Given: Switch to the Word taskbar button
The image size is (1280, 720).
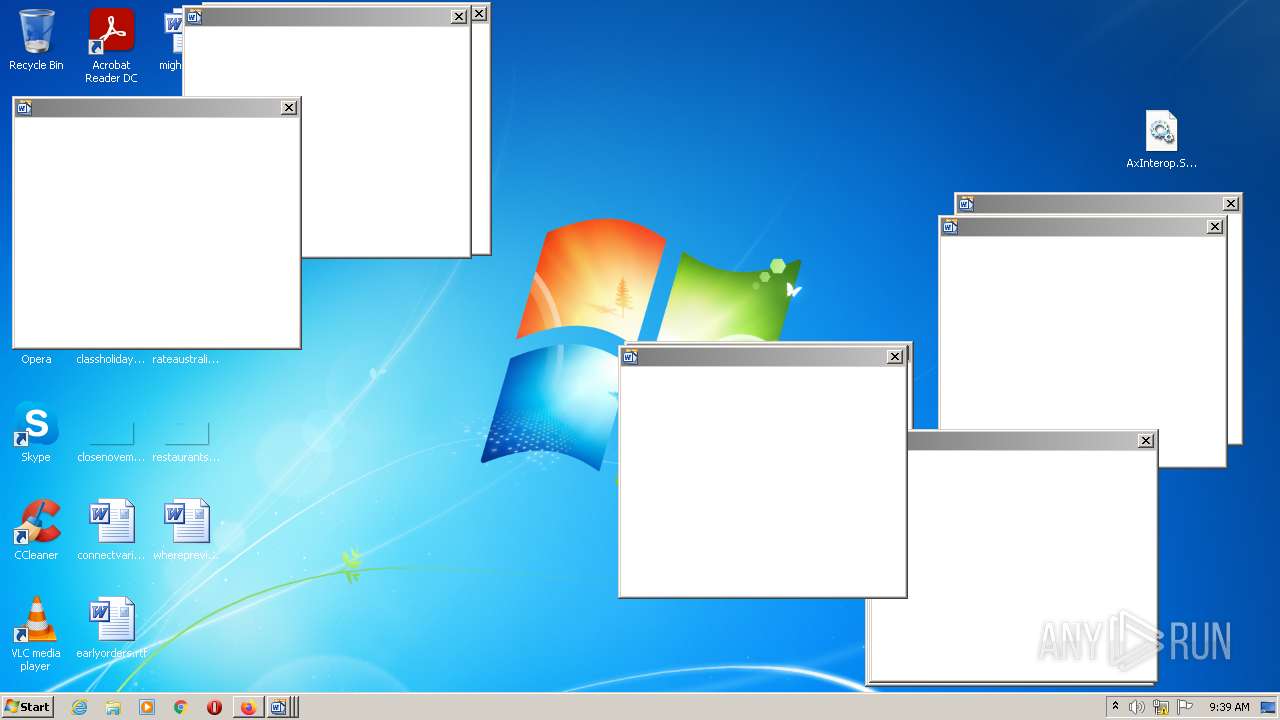Looking at the screenshot, I should click(x=281, y=707).
